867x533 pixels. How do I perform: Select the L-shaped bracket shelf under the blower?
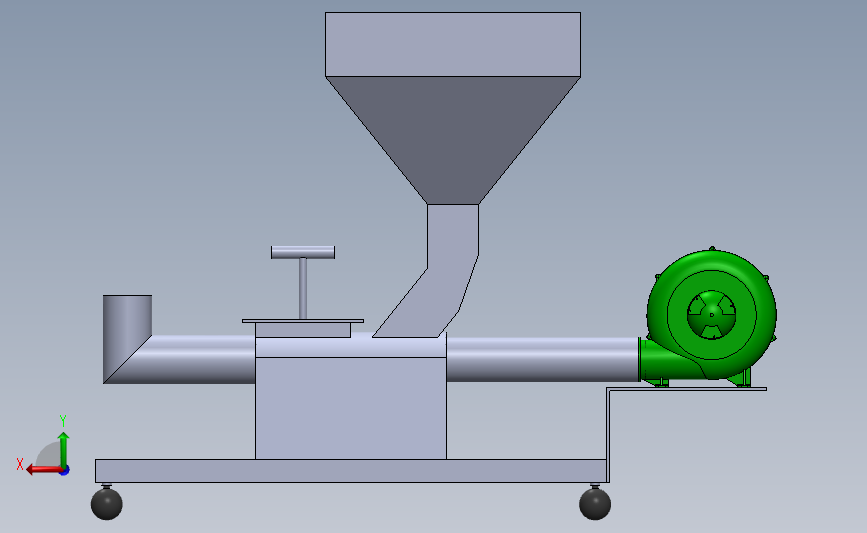point(686,389)
